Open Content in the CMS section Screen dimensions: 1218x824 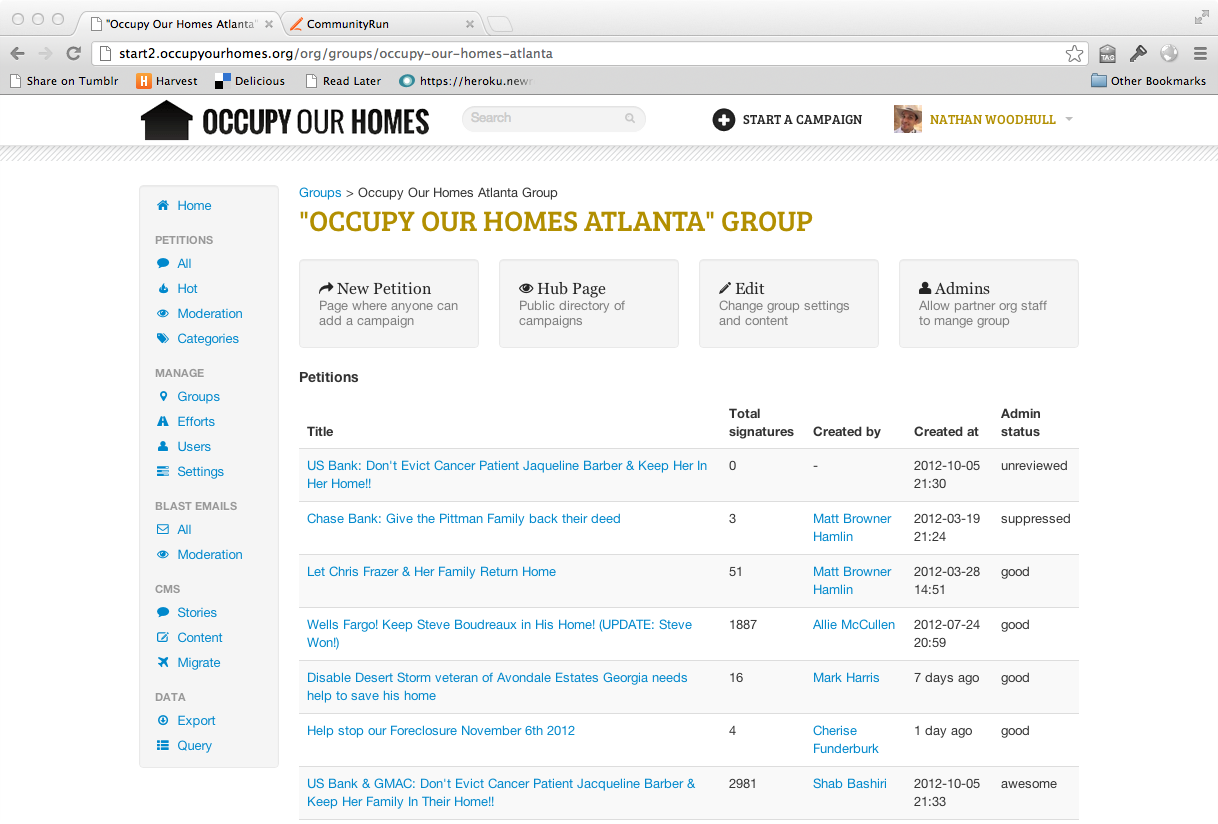tap(200, 638)
